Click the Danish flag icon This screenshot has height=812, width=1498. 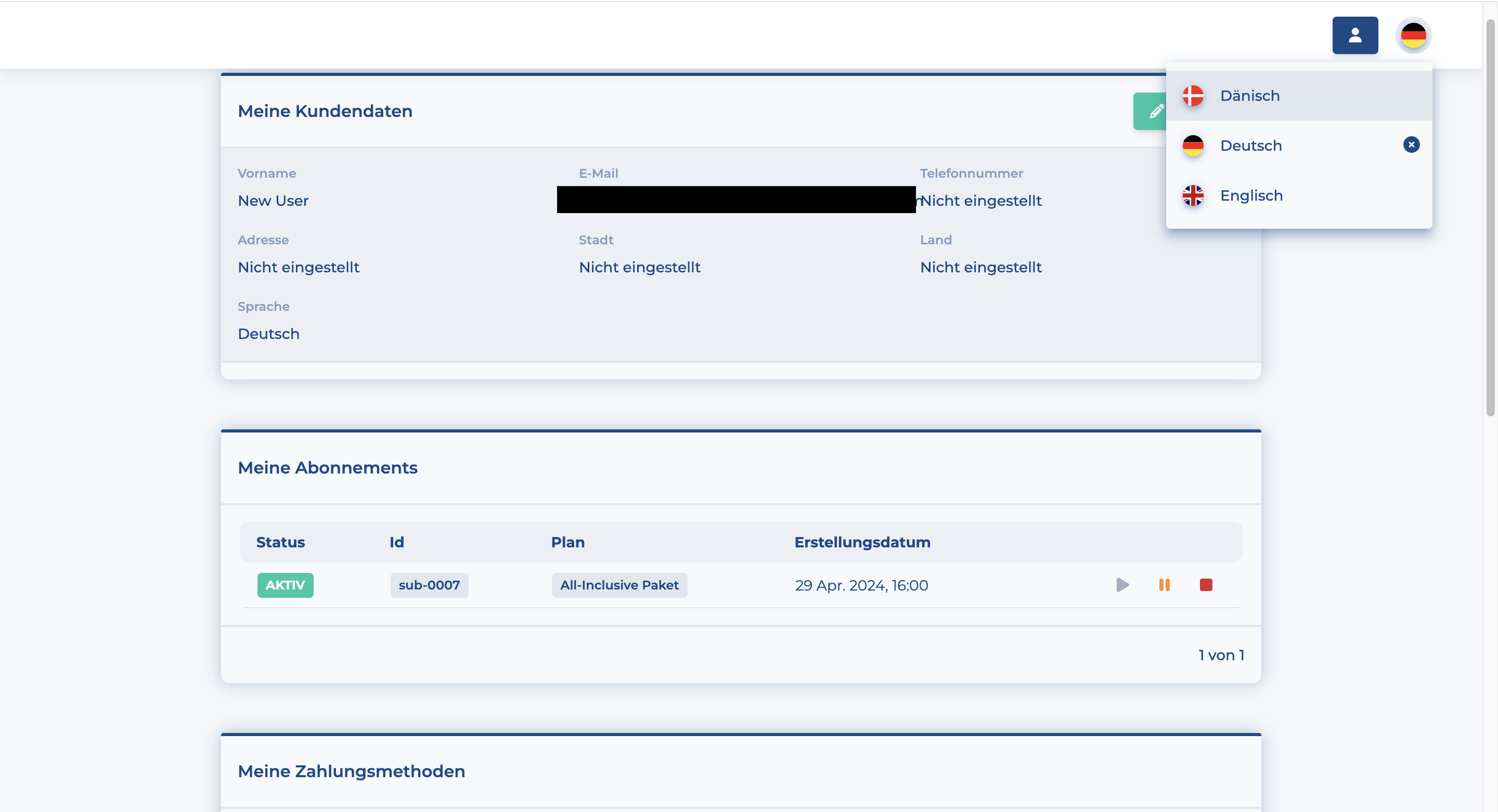point(1193,96)
